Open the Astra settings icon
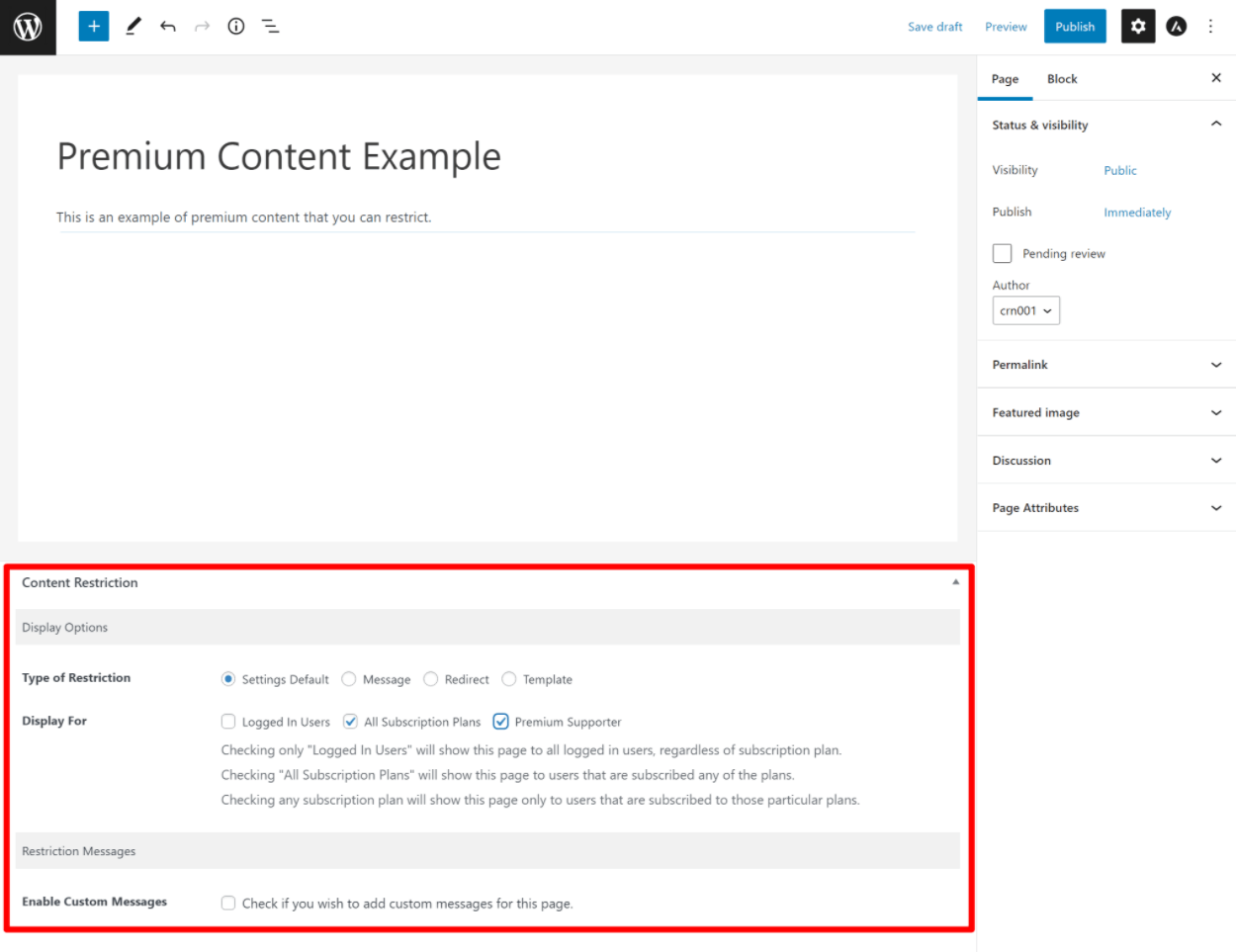Screen dimensions: 1236x952 pos(1177,27)
